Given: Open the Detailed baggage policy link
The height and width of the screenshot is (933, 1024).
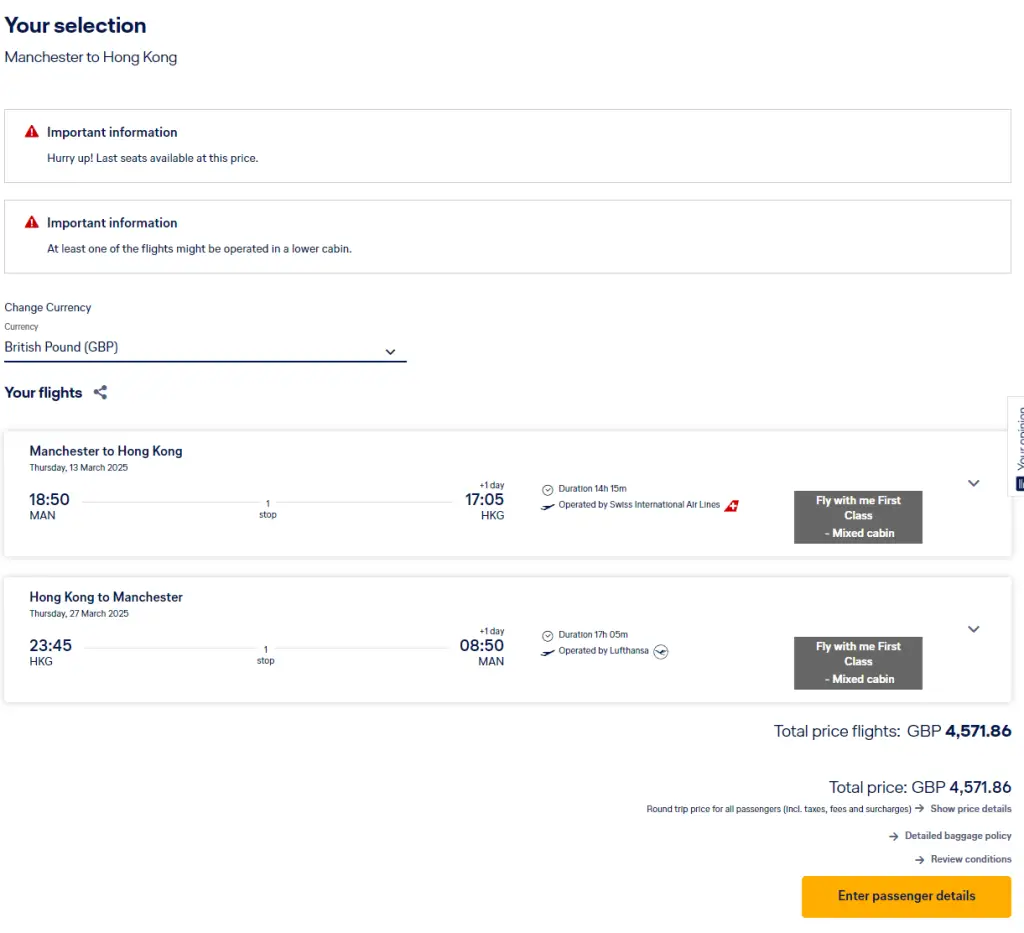Looking at the screenshot, I should click(x=957, y=836).
